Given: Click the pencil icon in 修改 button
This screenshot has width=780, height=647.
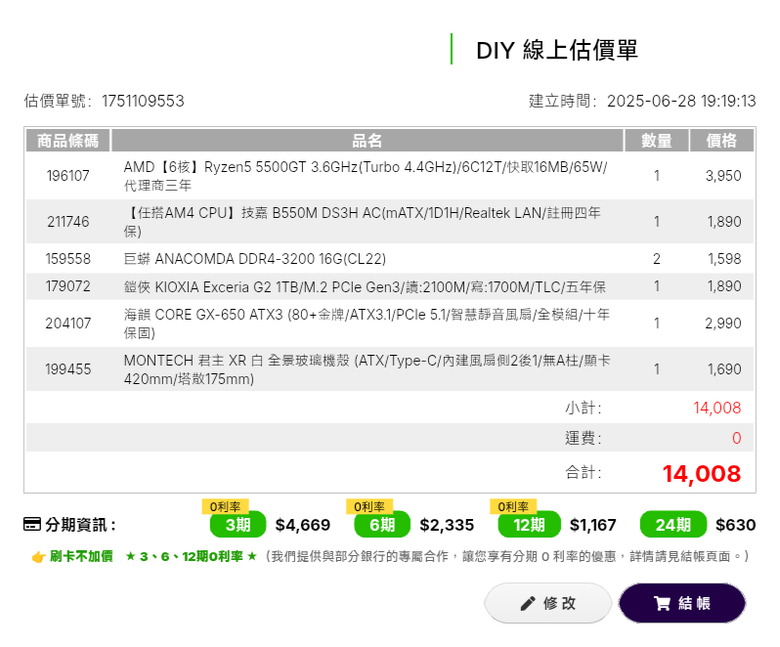Looking at the screenshot, I should coord(528,604).
